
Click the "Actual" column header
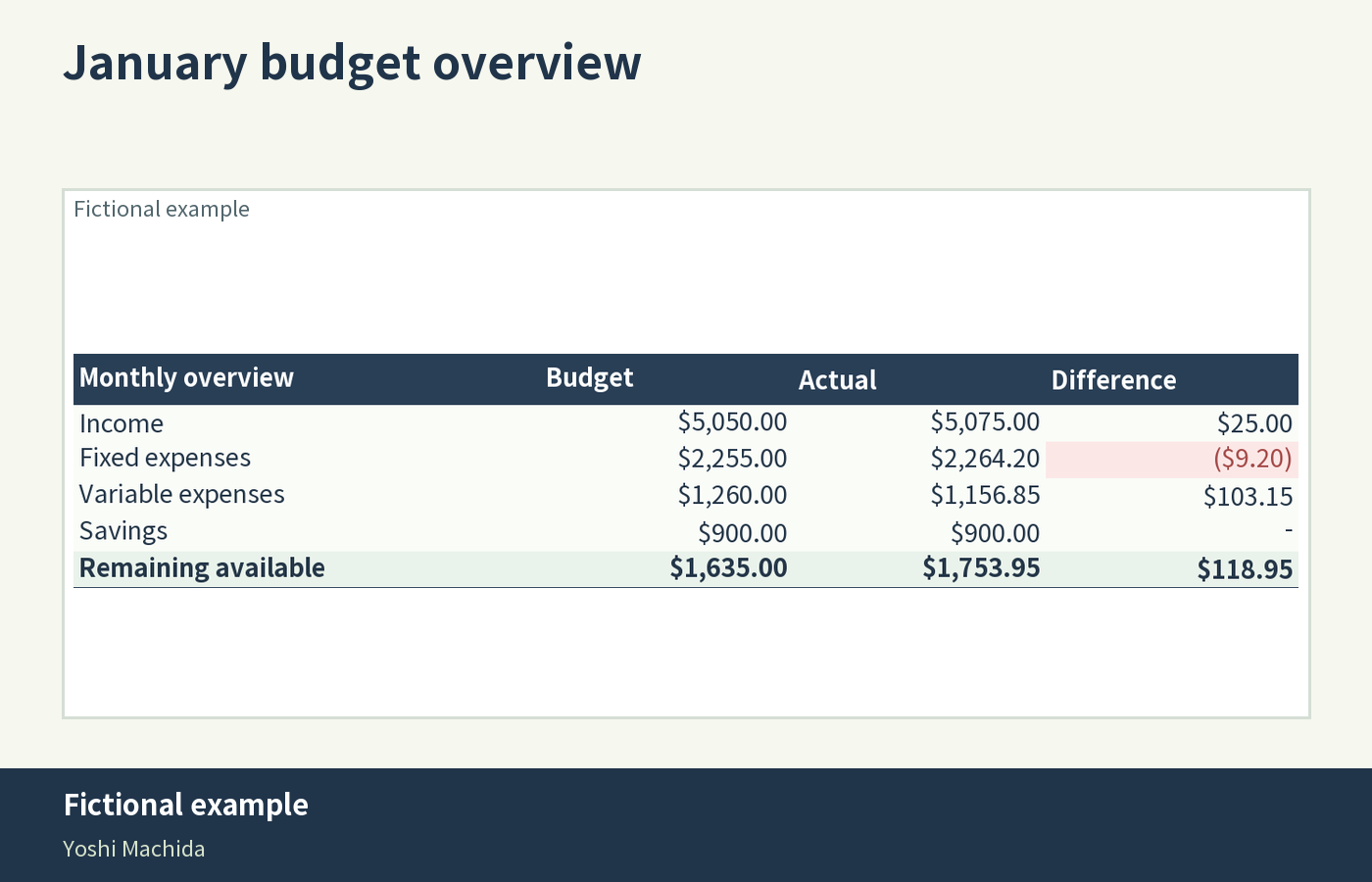[x=838, y=380]
